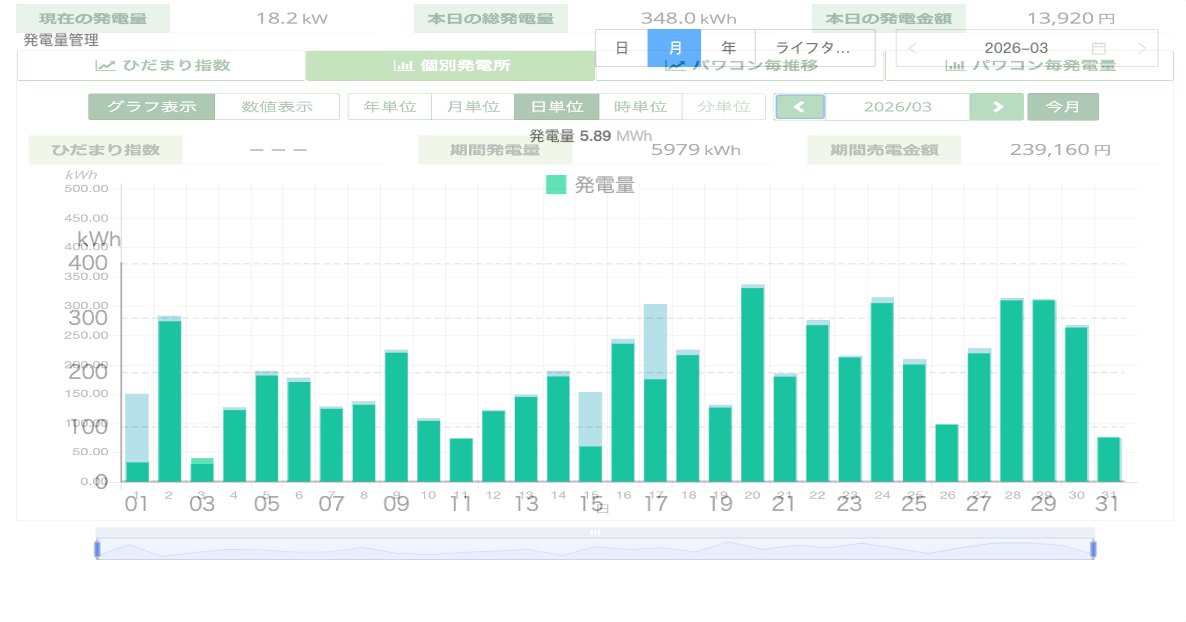Select the 年 period option
Screen dimensions: 1186x622
point(728,48)
